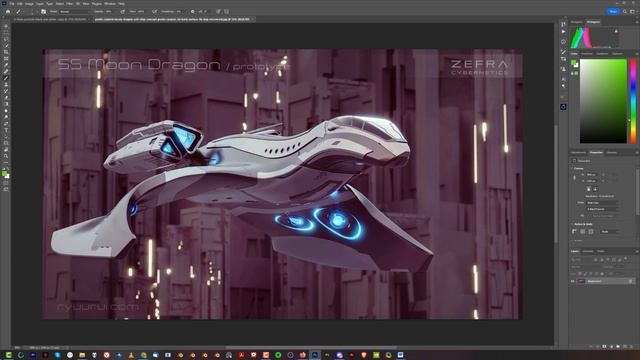Open the Image menu
640x360 pixels.
(29, 4)
